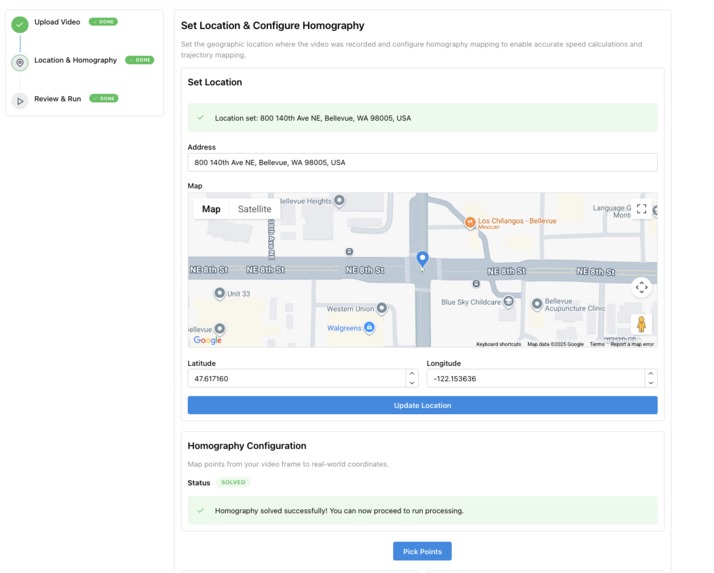Click the Los Chilangos - Bellevue label

[x=517, y=221]
